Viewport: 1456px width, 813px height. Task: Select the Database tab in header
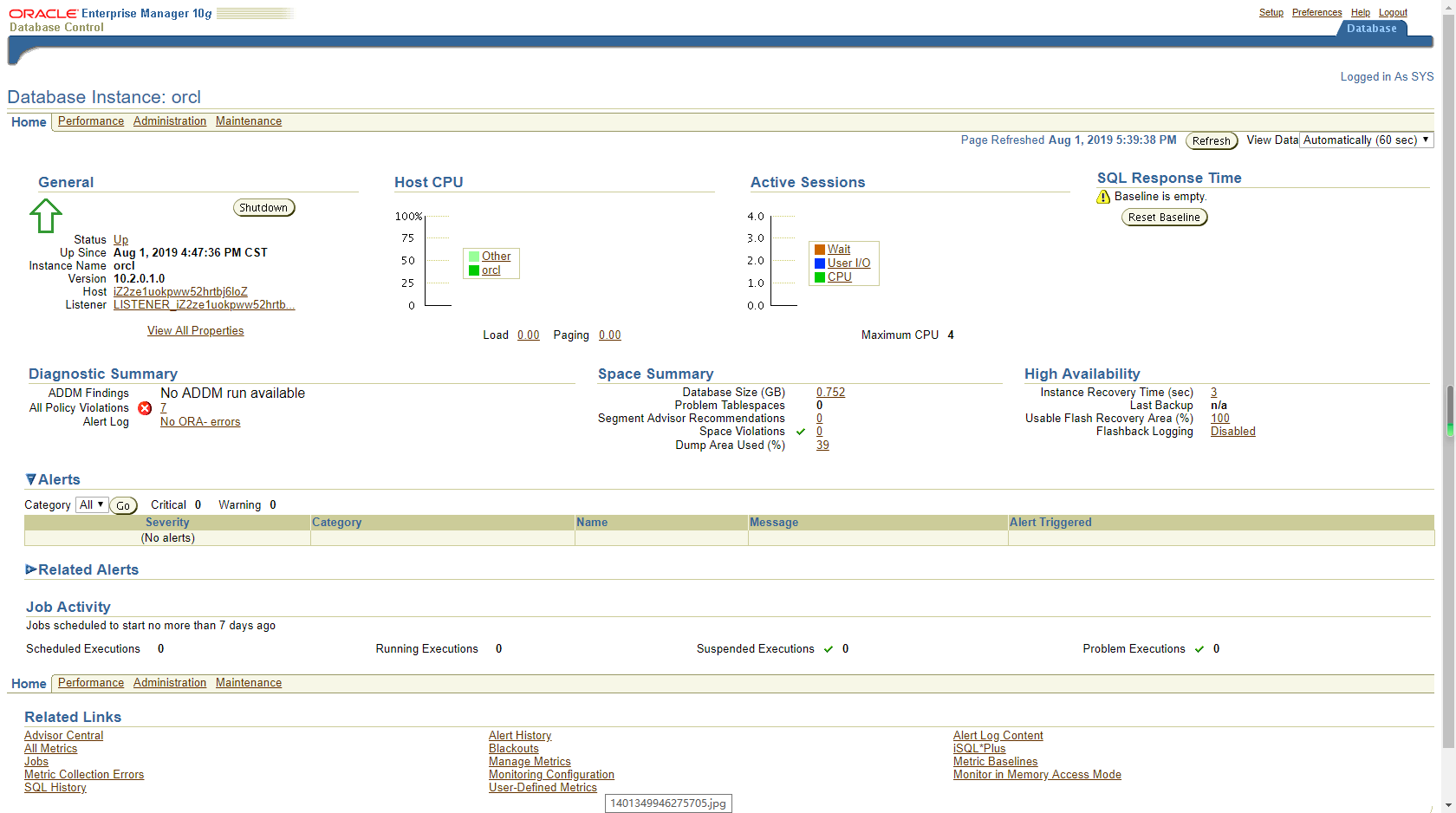[1372, 29]
